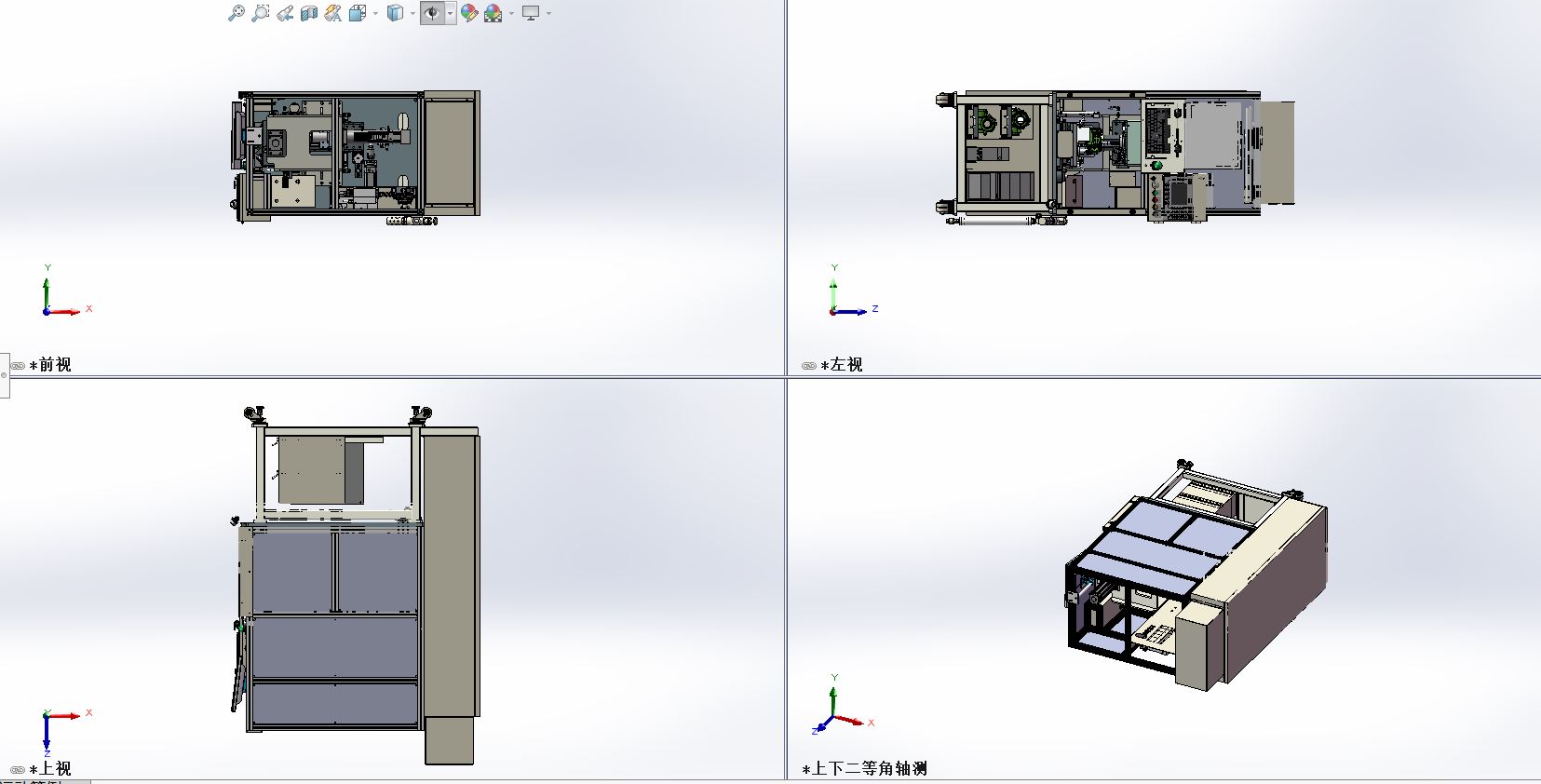Click the Apply Scene icon
Viewport: 1541px width, 784px height.
(493, 13)
